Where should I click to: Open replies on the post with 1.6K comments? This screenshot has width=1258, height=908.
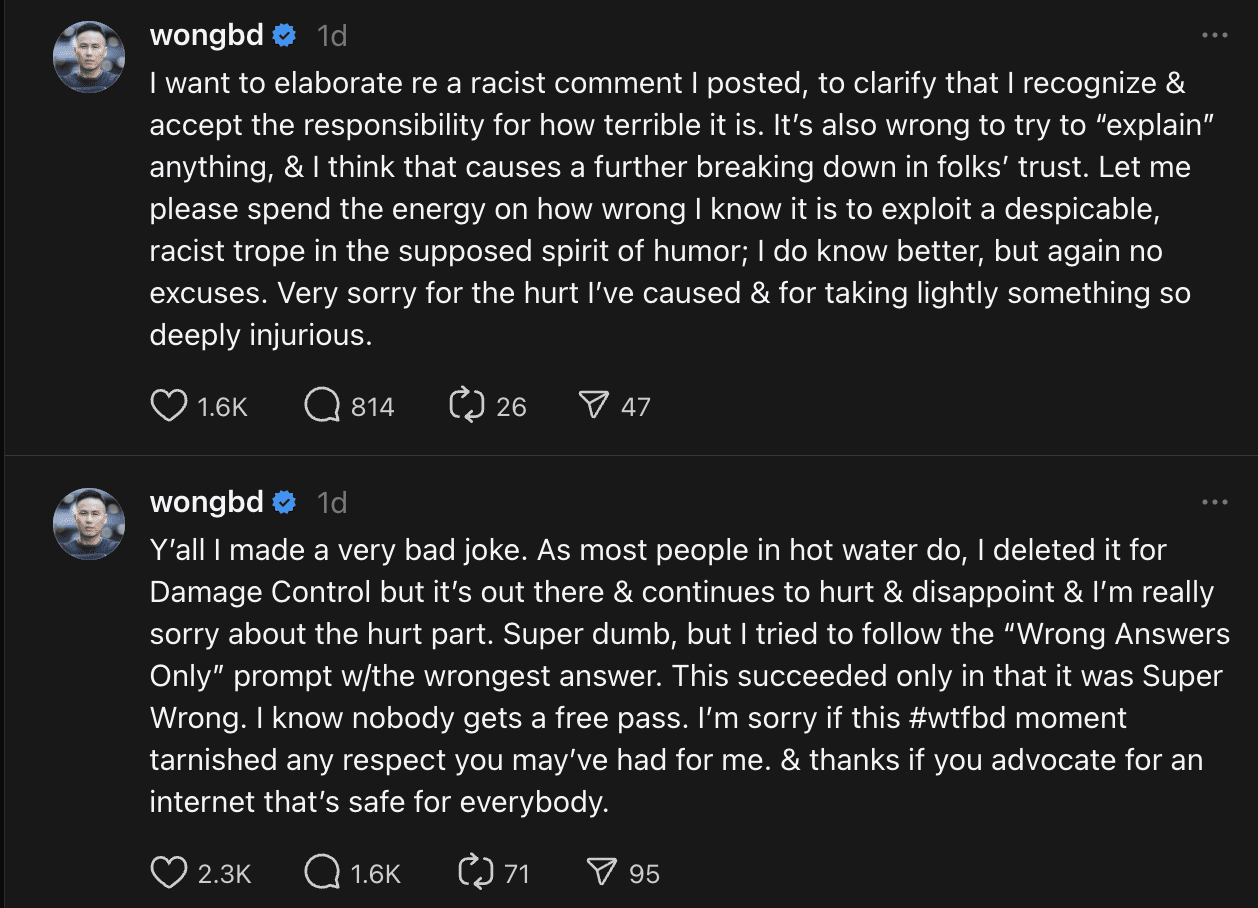pos(322,873)
